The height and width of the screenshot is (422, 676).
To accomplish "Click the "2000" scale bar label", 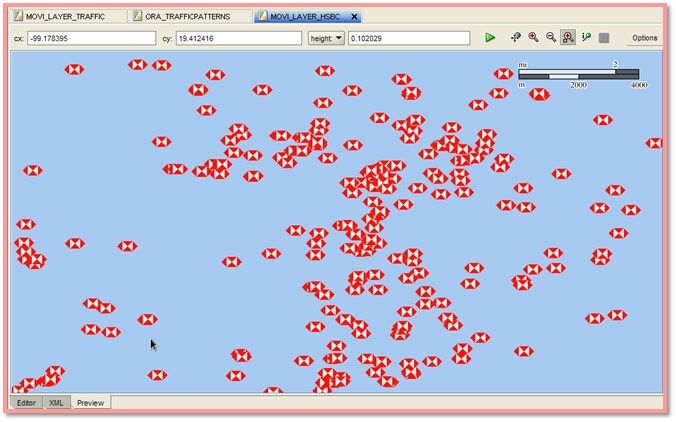I will (579, 85).
